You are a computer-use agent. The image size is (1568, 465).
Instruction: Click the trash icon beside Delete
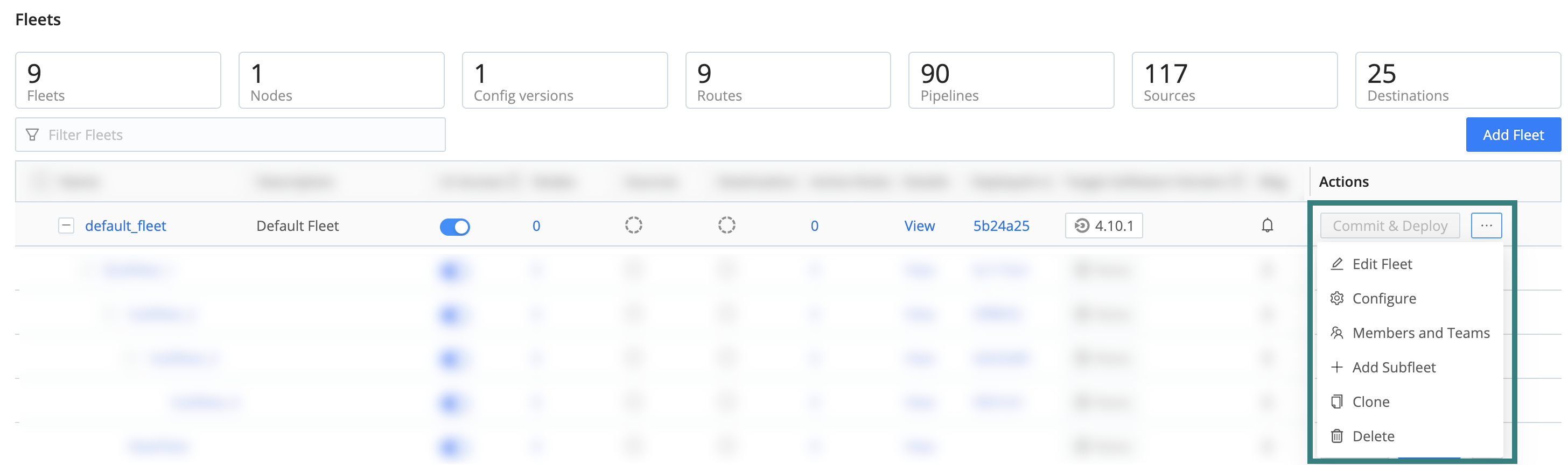[x=1336, y=436]
